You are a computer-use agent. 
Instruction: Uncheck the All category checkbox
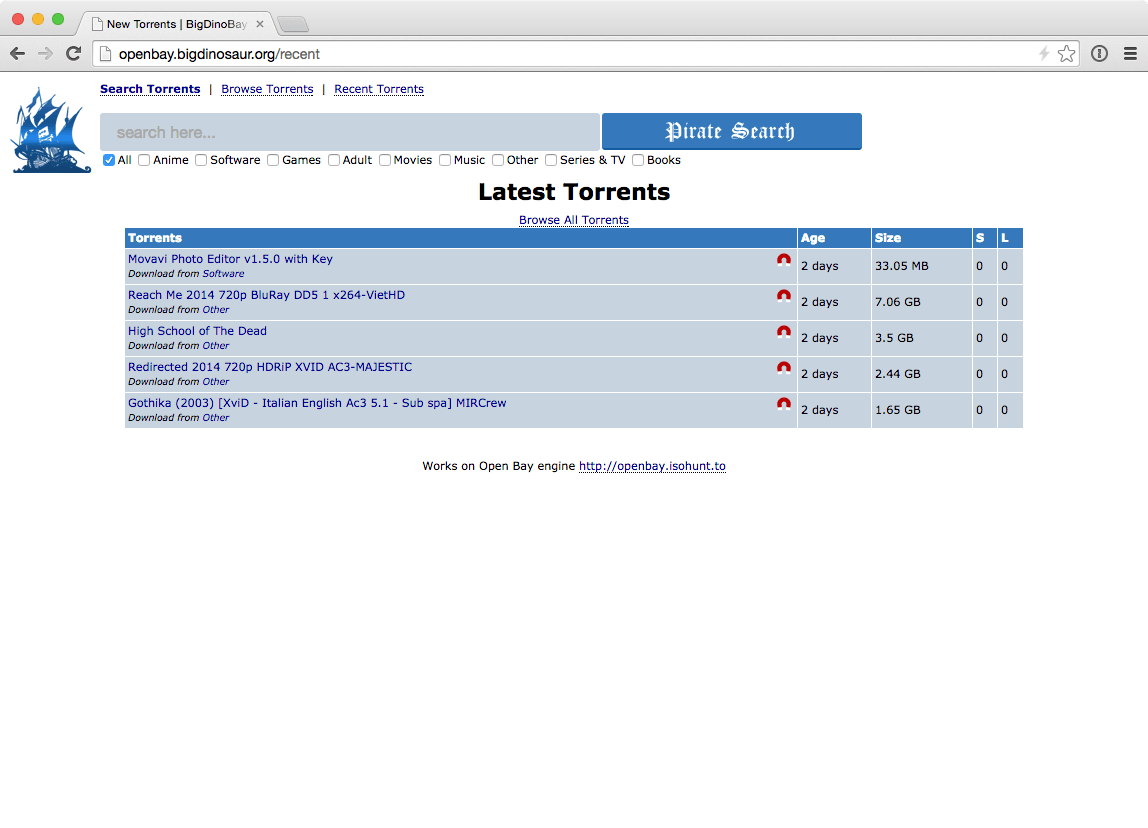click(x=109, y=160)
